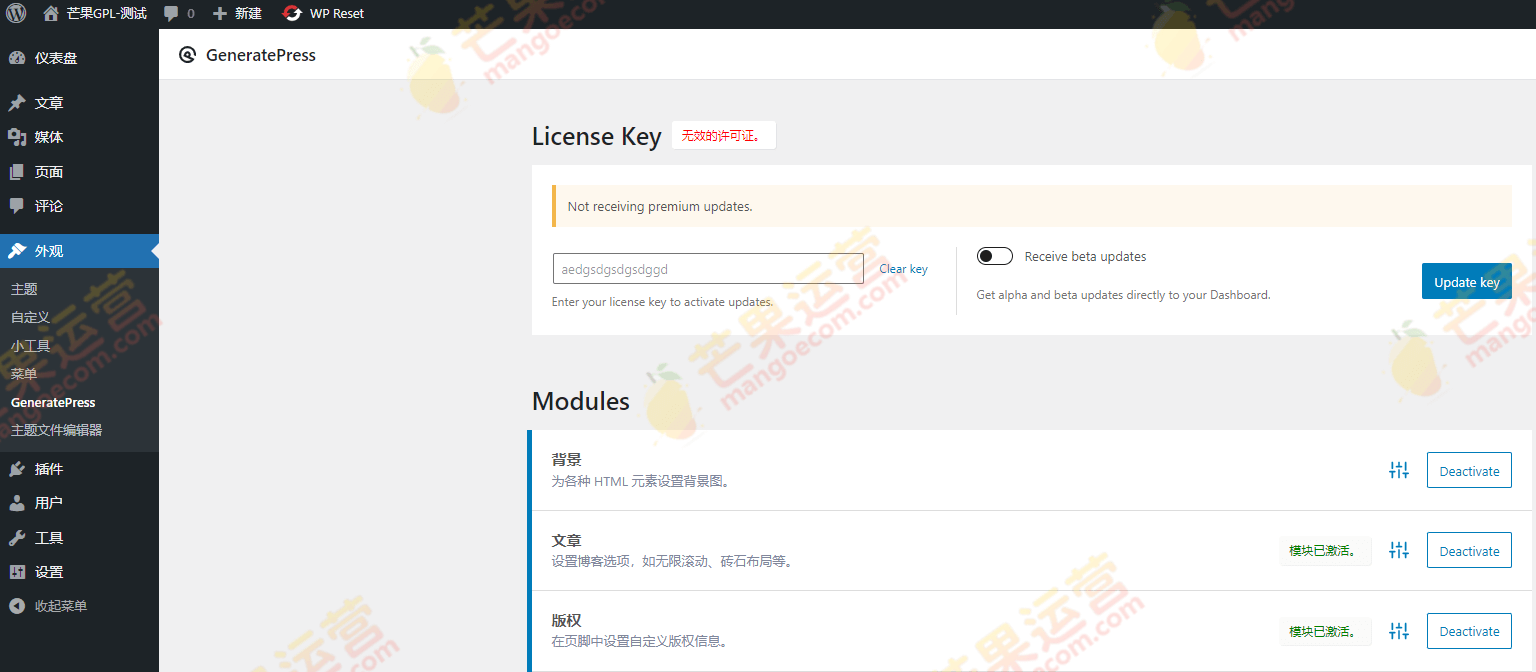Image resolution: width=1536 pixels, height=672 pixels.
Task: Open settings sliders for the 背景 module
Action: 1398,470
